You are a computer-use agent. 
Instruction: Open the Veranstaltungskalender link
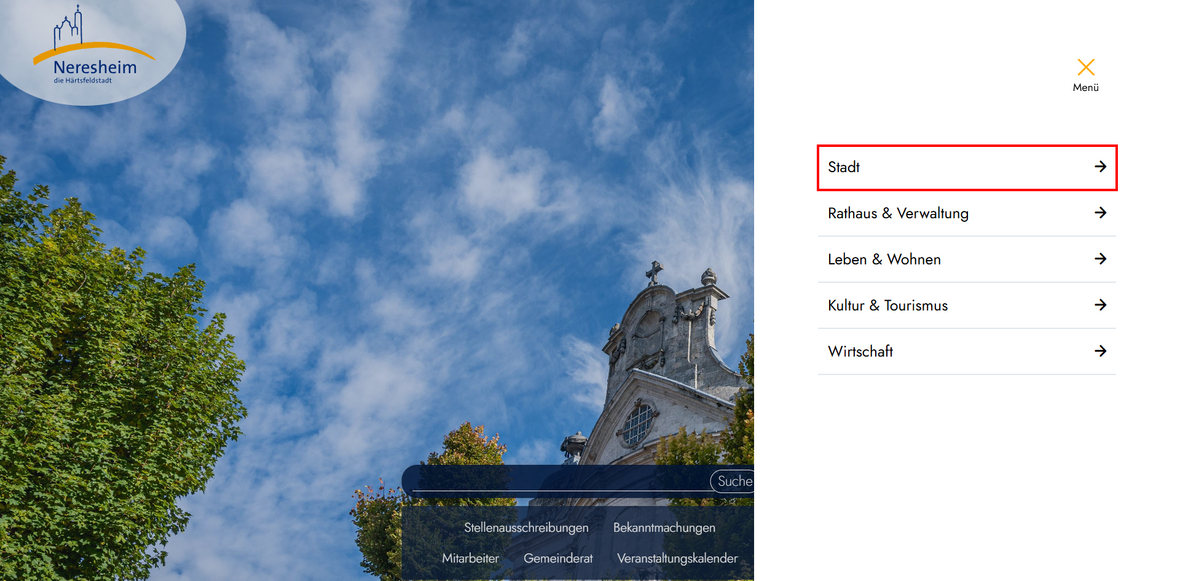point(677,558)
